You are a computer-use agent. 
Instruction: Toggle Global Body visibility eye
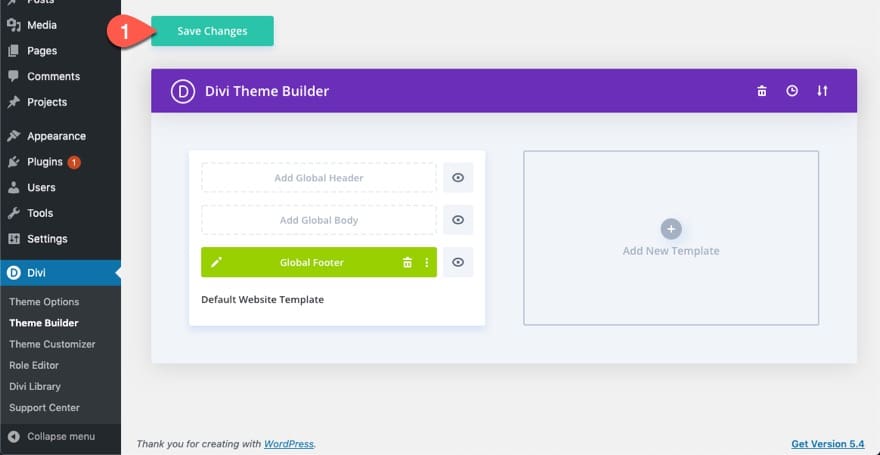pos(458,220)
